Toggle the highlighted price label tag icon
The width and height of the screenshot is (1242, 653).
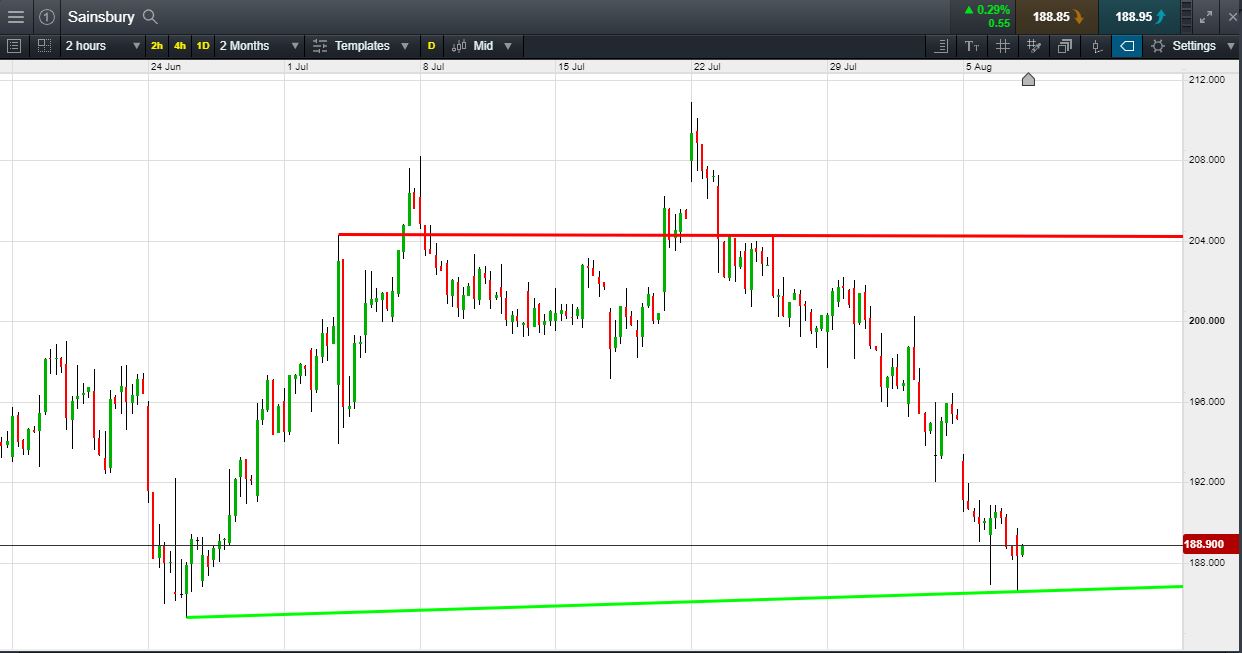(1127, 46)
